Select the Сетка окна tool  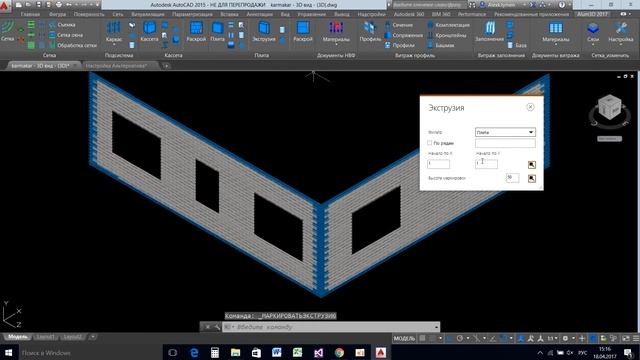pos(66,35)
